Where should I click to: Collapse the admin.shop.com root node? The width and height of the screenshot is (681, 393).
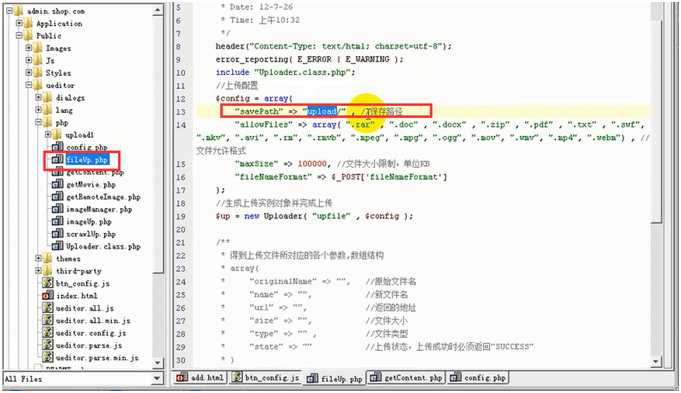(9, 11)
